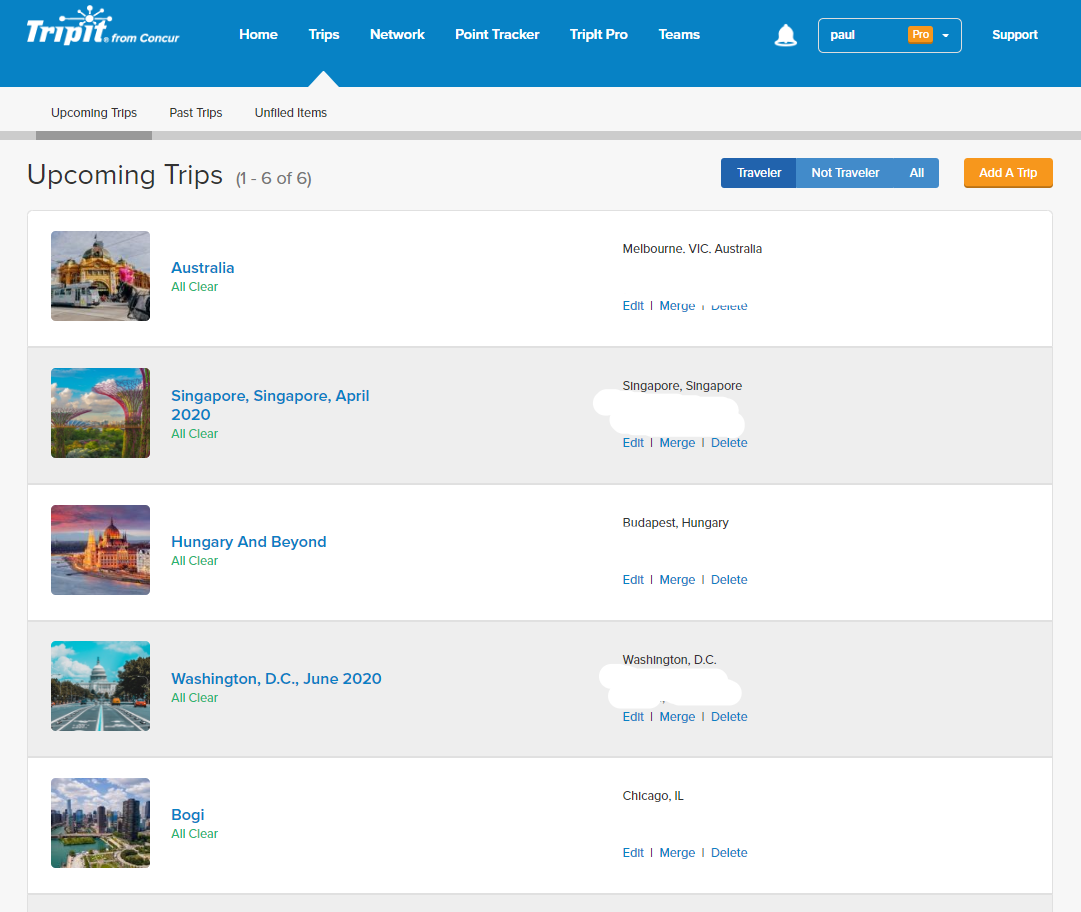
Task: Click the All Clear status under Australia
Action: click(194, 287)
